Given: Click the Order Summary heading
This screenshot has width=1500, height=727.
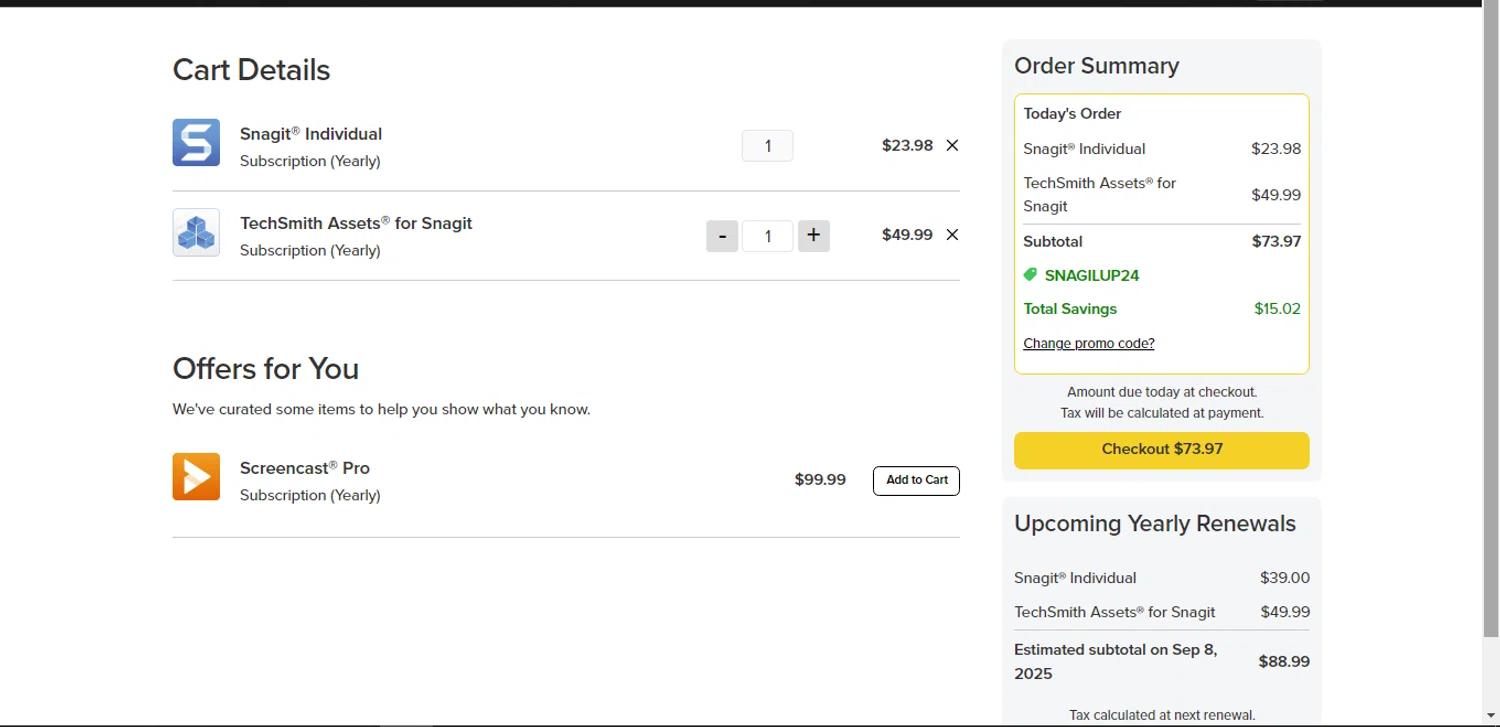Looking at the screenshot, I should click(1097, 66).
